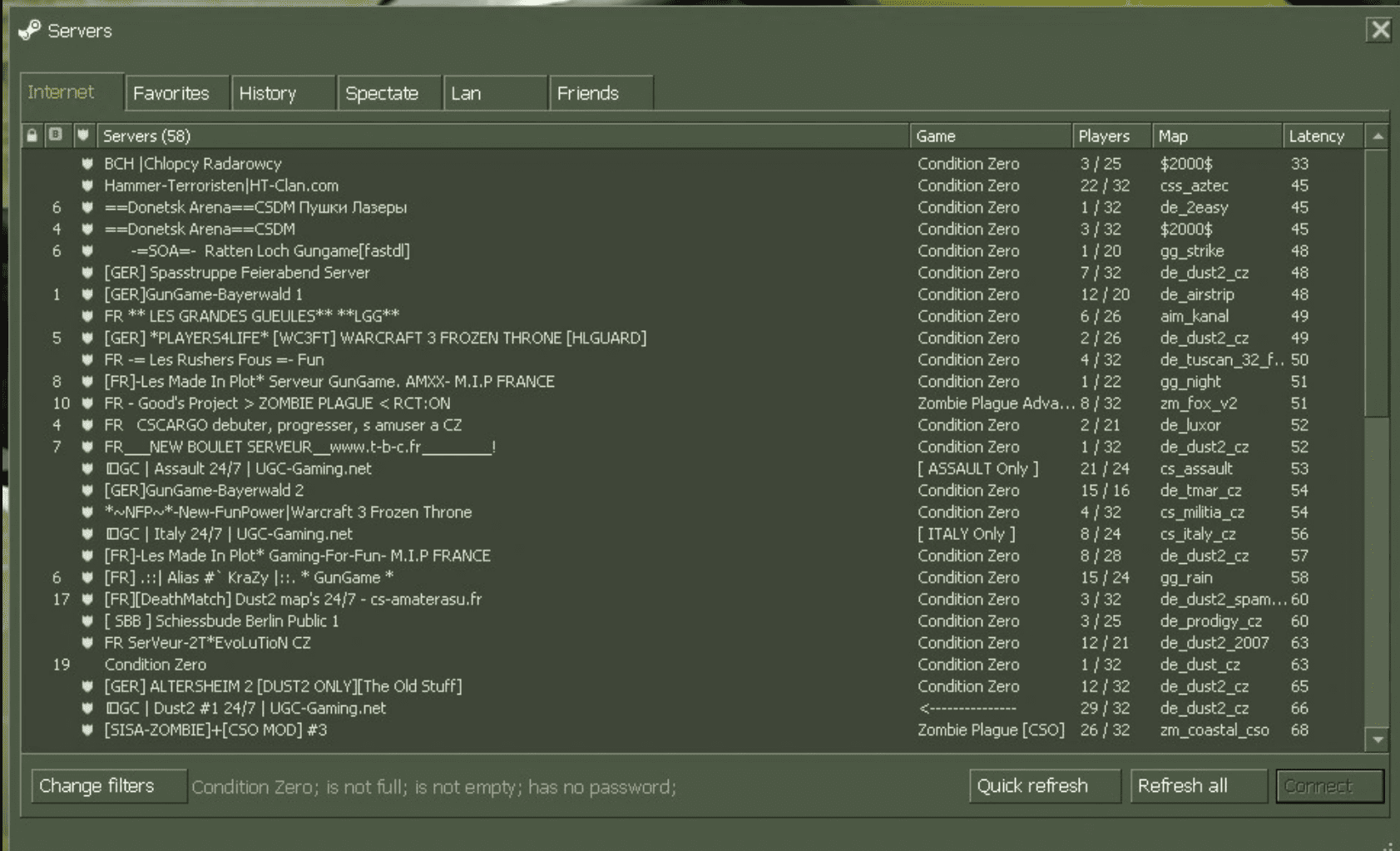
Task: Click the shield icon beside FR SerVeur-2T*EvoLuTioN CZ
Action: coord(87,643)
